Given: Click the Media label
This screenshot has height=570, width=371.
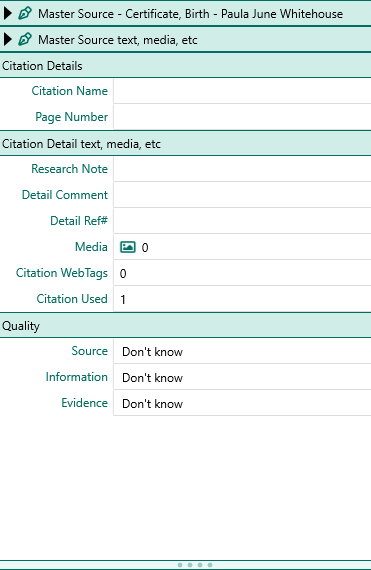Looking at the screenshot, I should (91, 247).
